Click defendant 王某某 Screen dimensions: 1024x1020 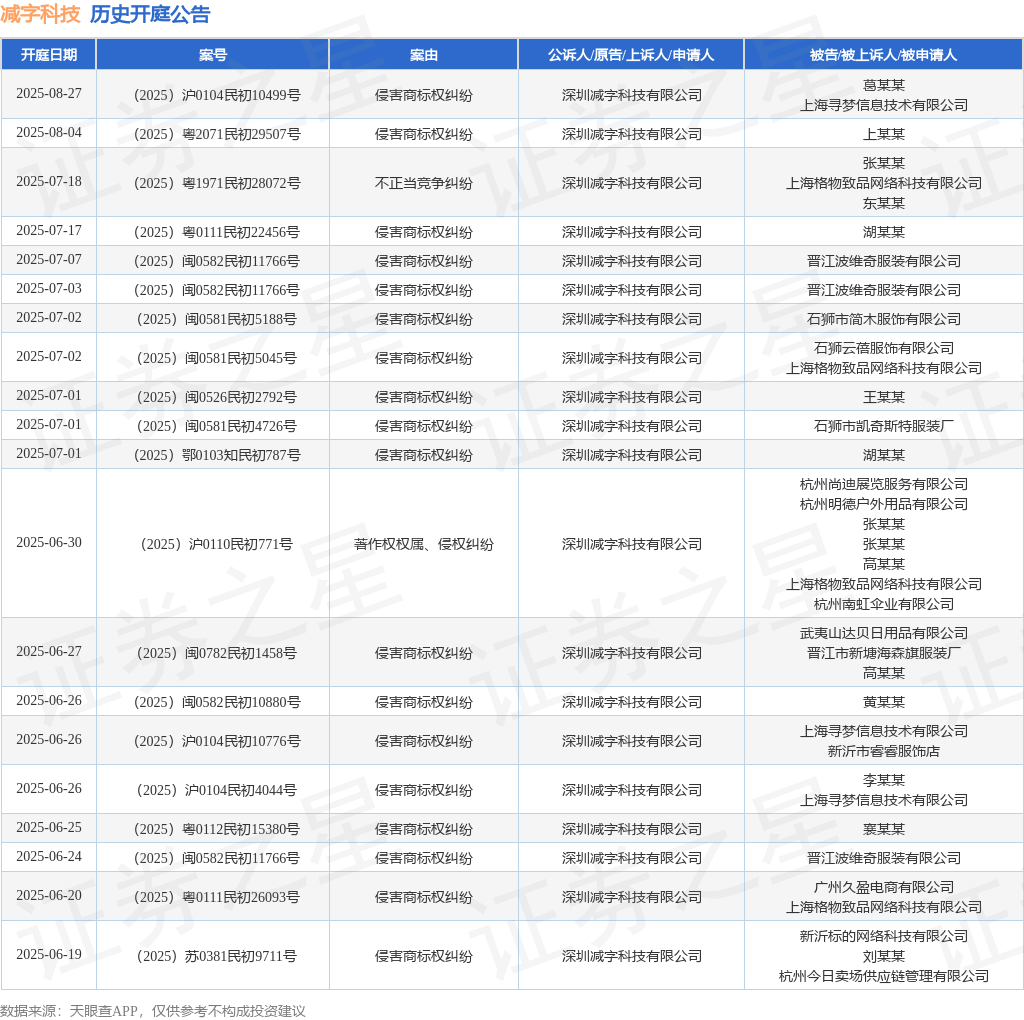coord(884,397)
